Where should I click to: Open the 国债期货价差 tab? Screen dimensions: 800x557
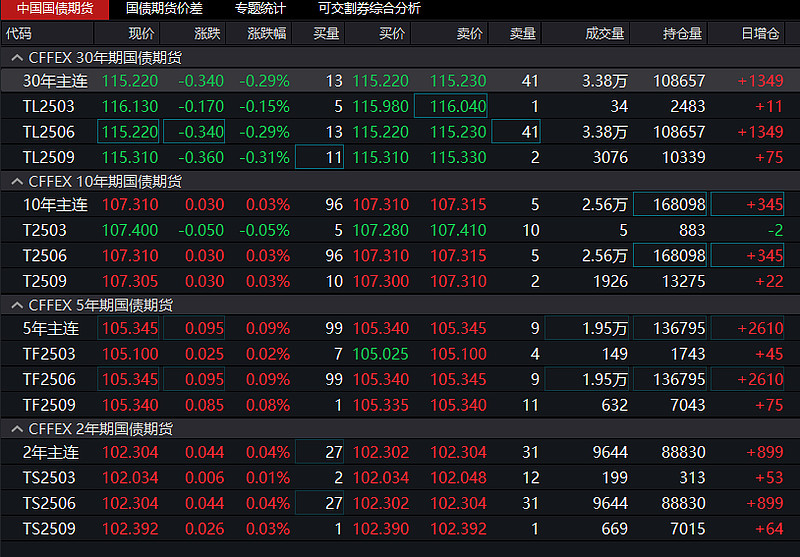click(x=164, y=9)
